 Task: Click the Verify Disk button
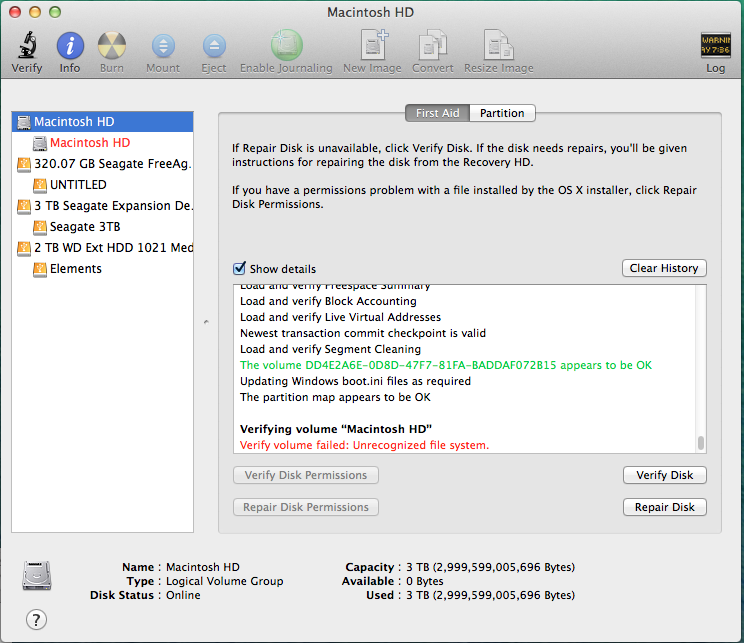664,475
